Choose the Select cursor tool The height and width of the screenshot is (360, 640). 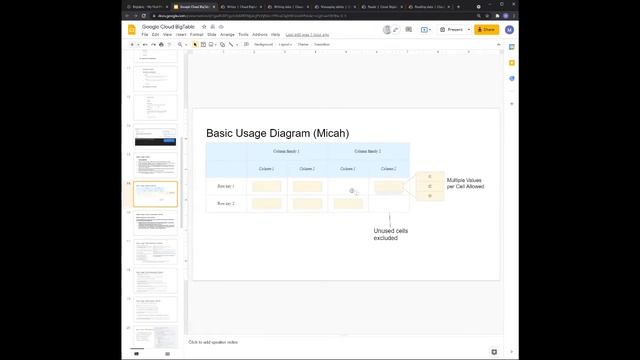(x=195, y=44)
